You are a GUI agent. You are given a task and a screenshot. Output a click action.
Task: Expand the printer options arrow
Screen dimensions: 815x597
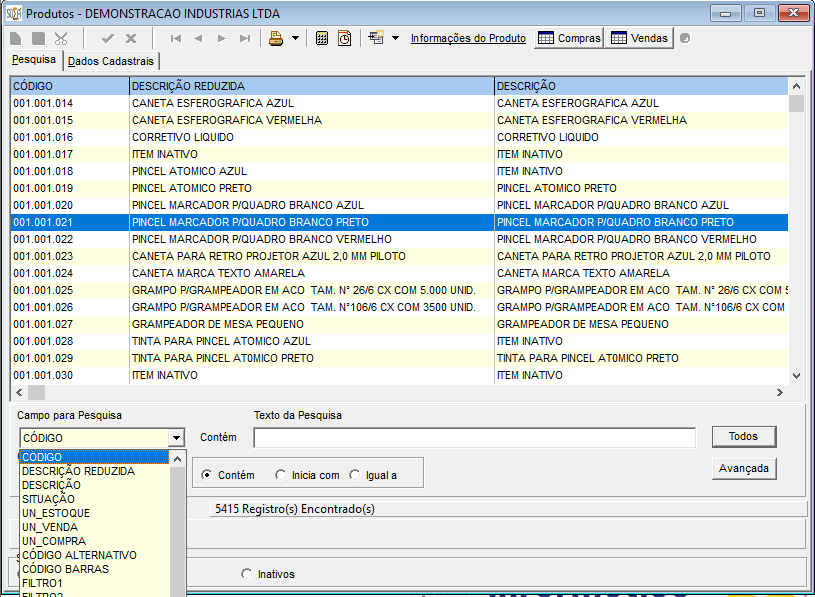[295, 38]
